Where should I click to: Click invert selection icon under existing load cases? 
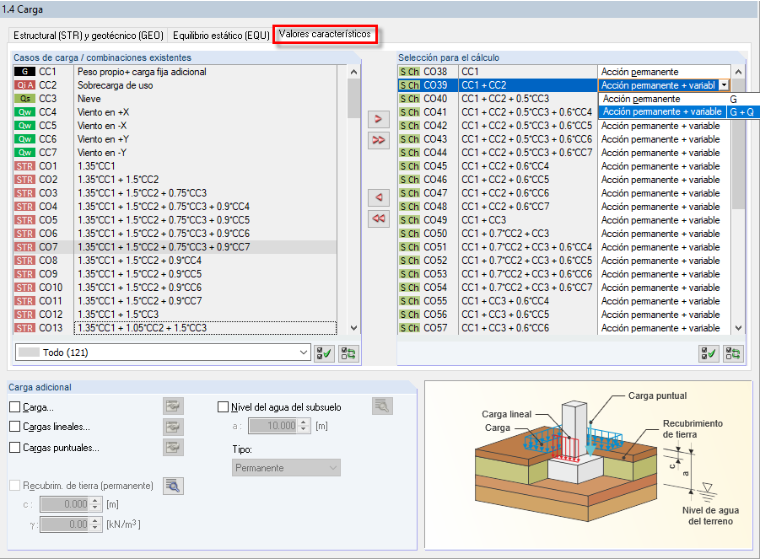(348, 353)
